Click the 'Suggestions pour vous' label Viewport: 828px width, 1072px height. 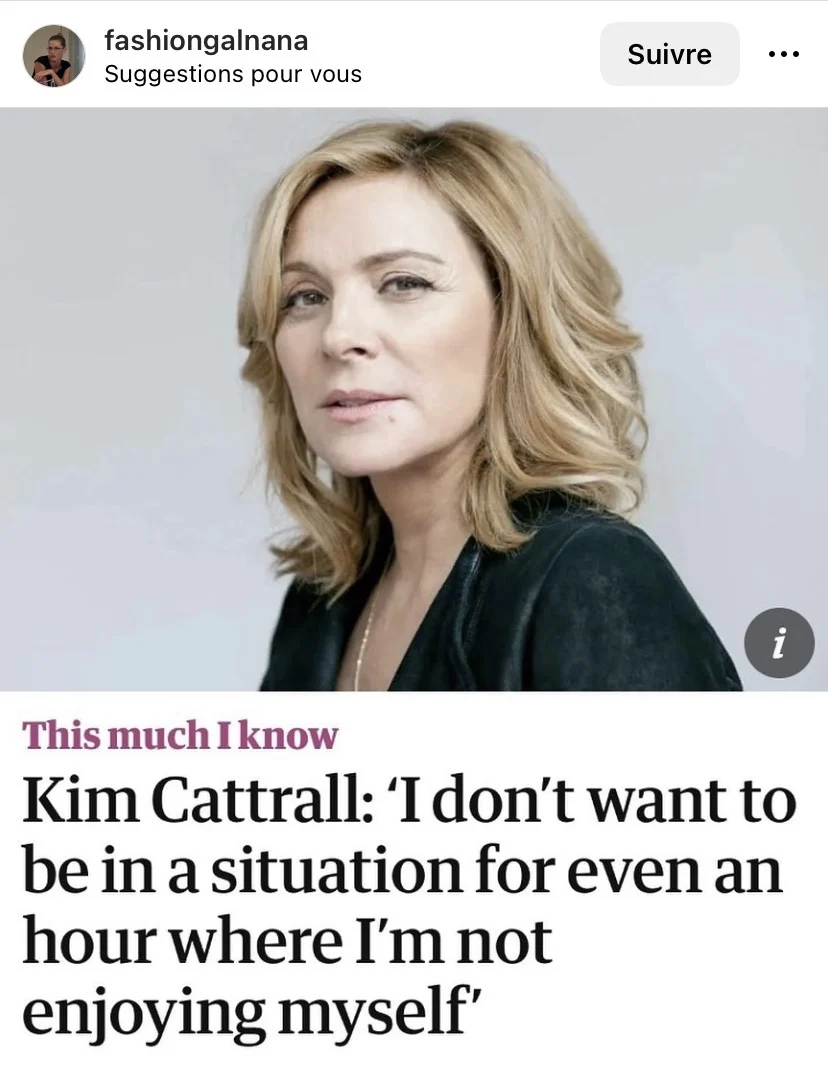pyautogui.click(x=232, y=74)
